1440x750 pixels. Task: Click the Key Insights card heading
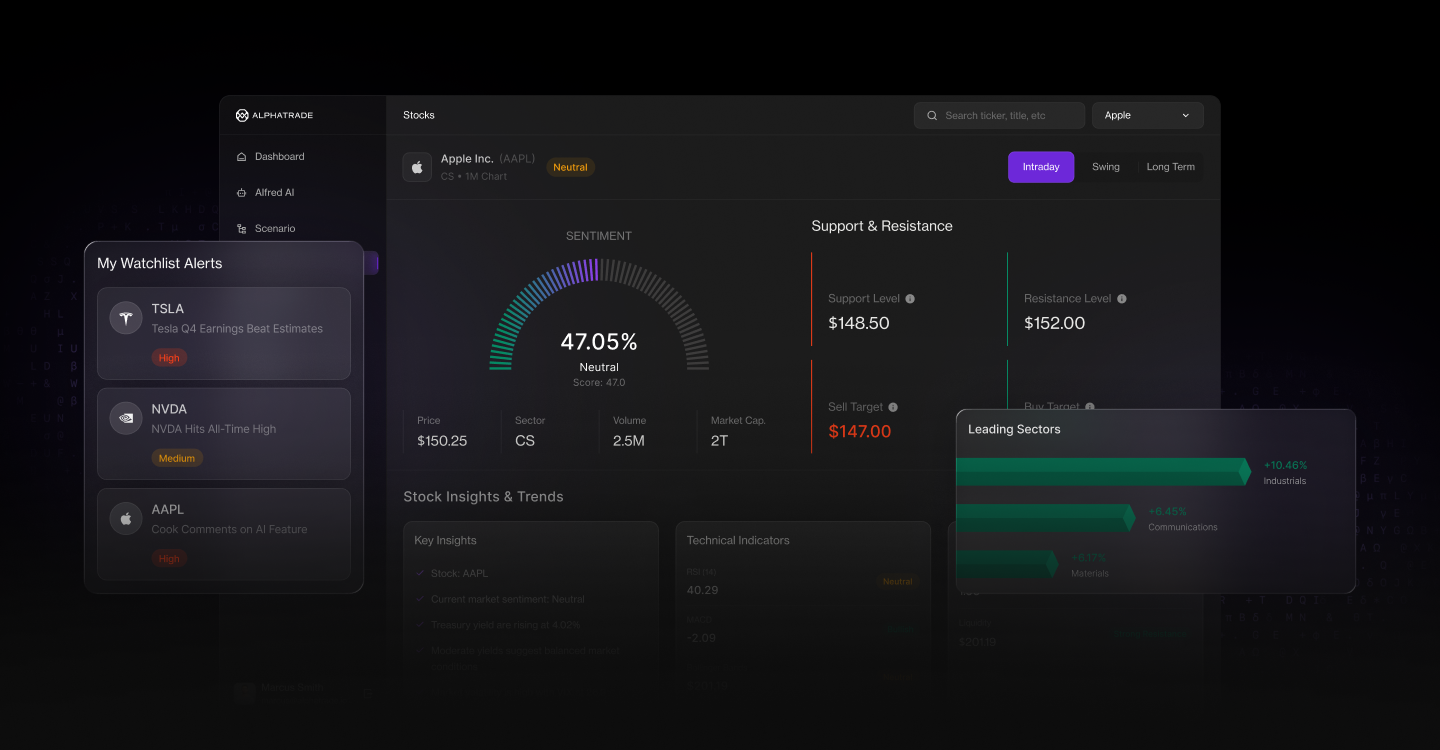(445, 540)
